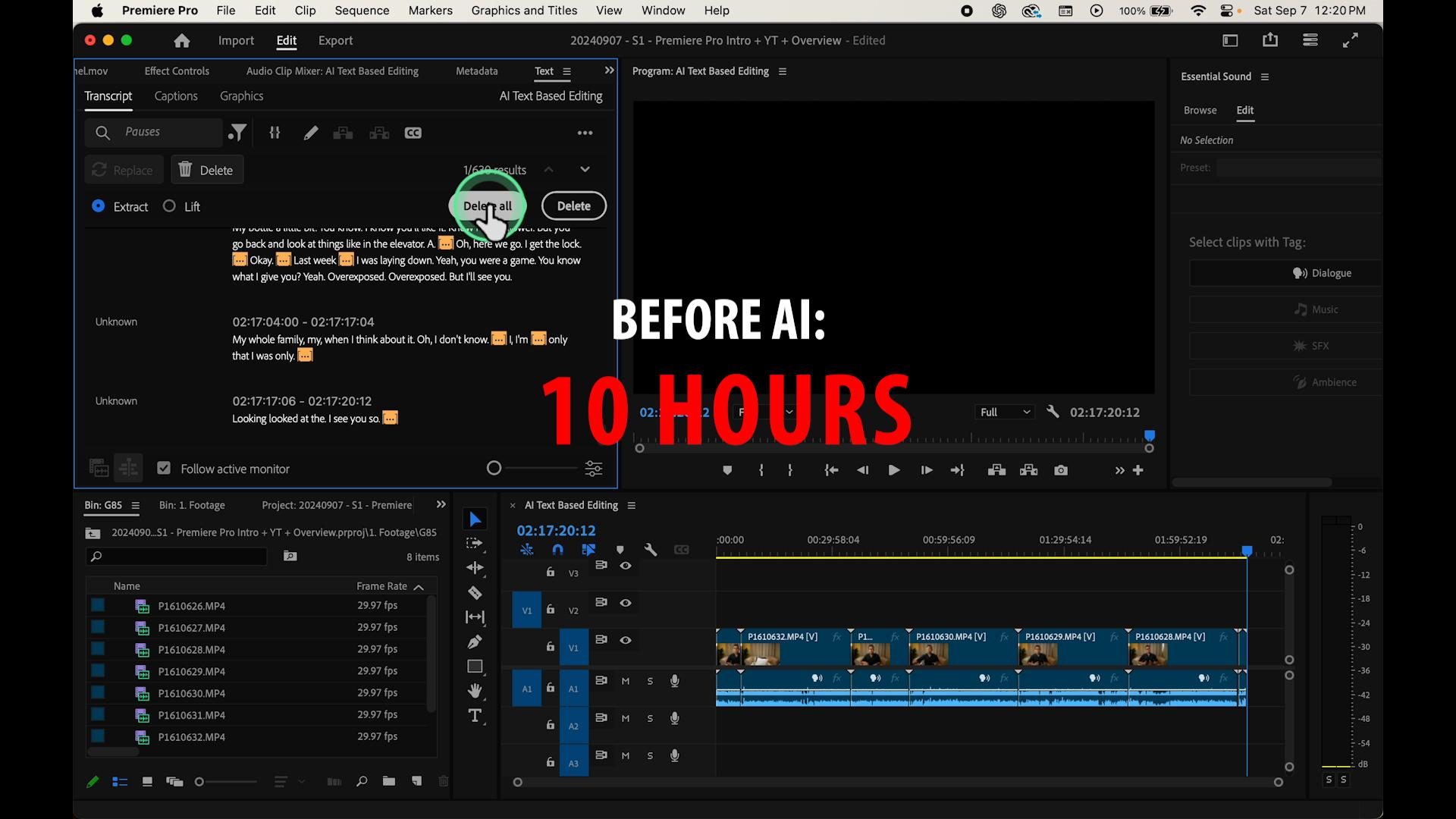Screen dimensions: 1456x819
Task: Select the Slip tool
Action: click(475, 617)
